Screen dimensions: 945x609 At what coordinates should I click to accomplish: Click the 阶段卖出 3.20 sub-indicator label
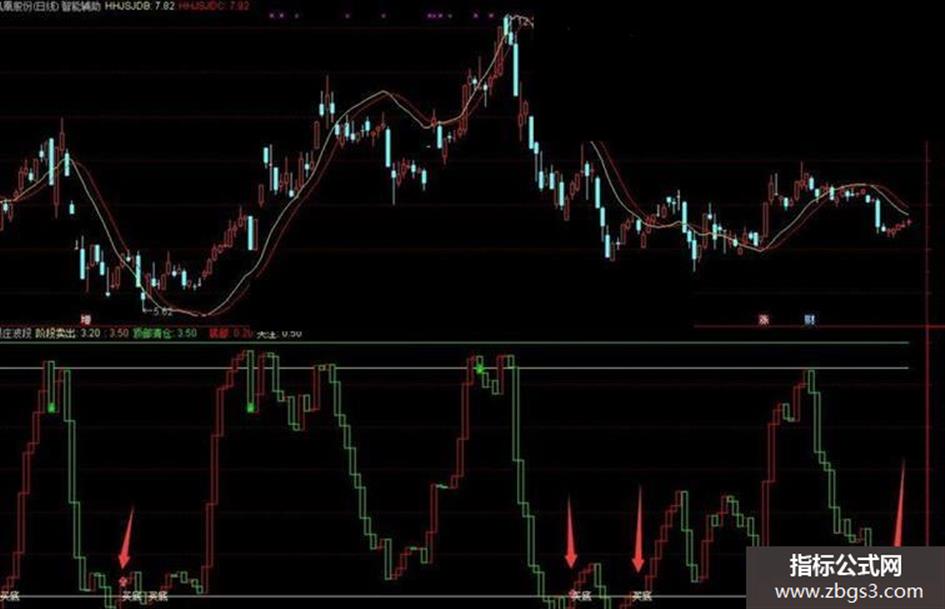pos(68,333)
